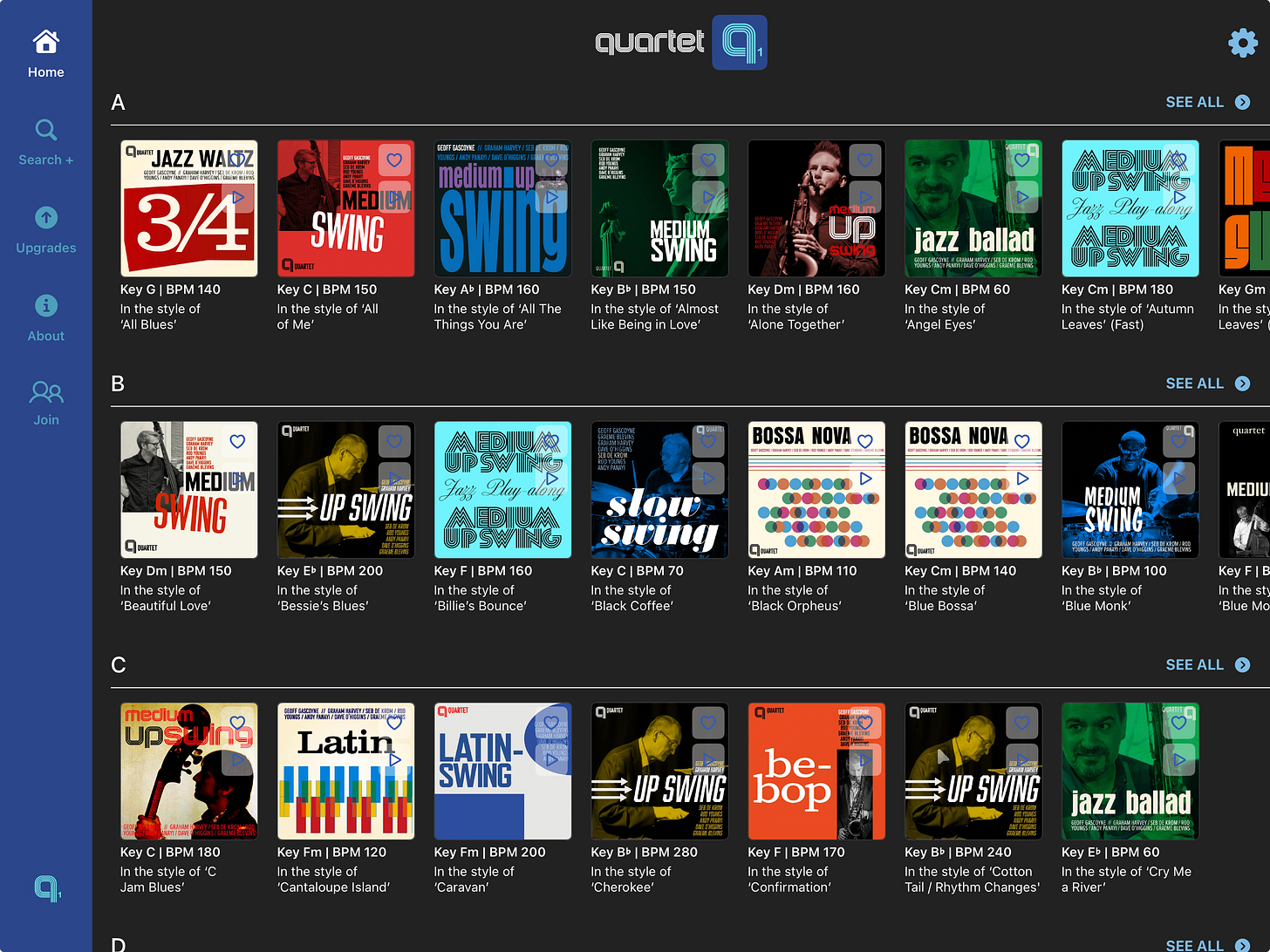Favorite the 'All Blues' track with heart
The width and height of the screenshot is (1270, 952).
point(237,160)
